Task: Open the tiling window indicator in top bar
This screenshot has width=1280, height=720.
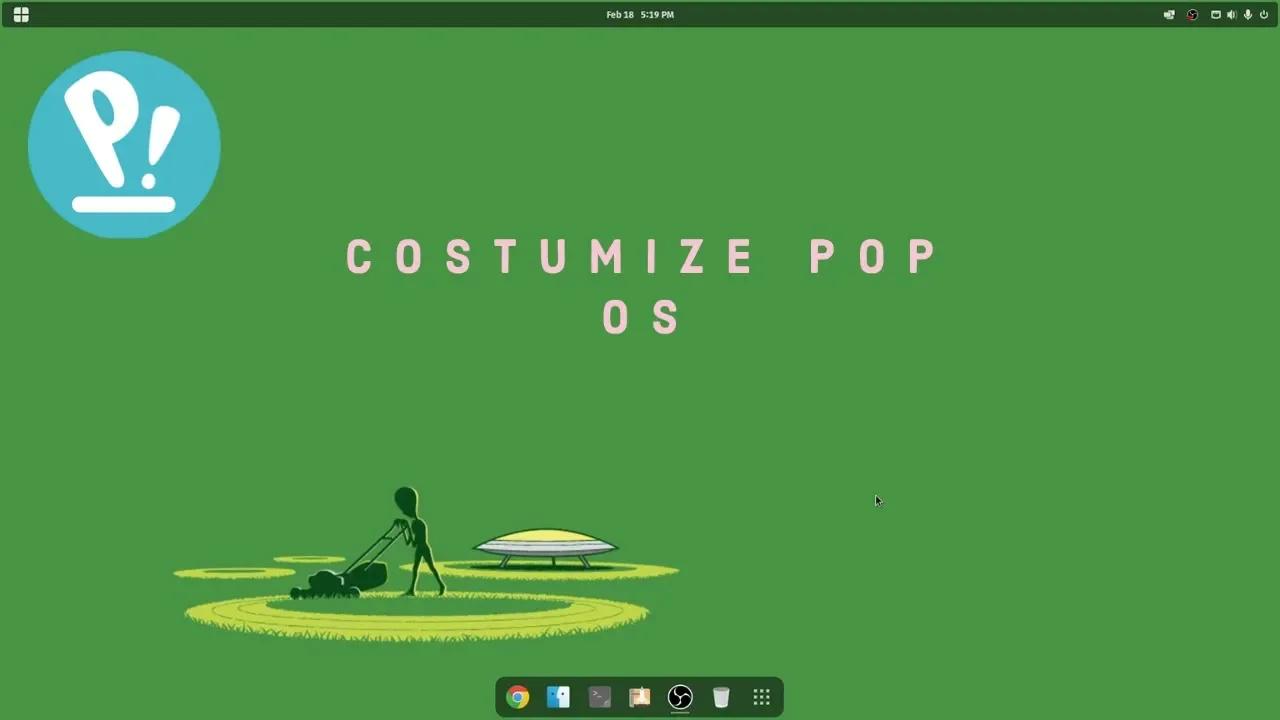Action: click(x=1216, y=15)
